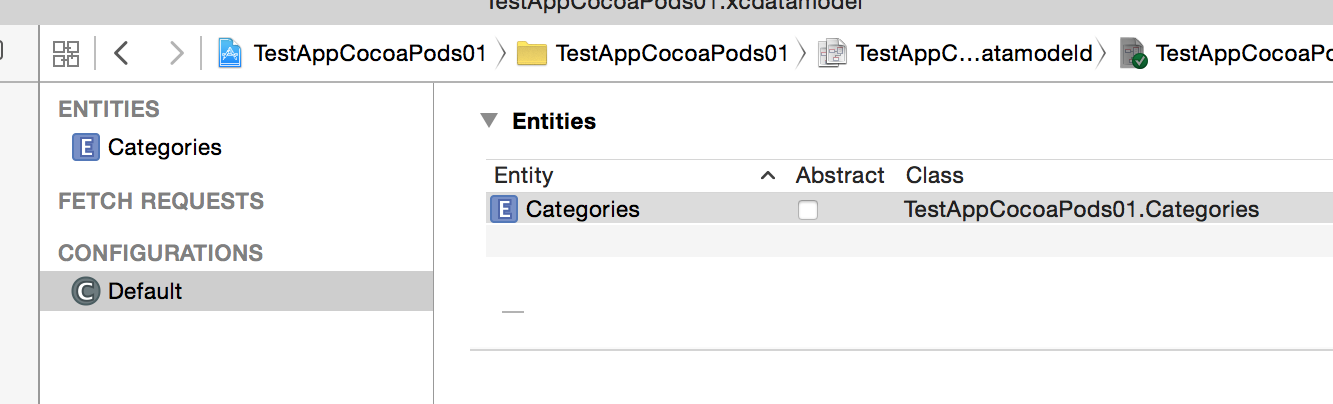Go back with the left arrow
Viewport: 1333px width, 404px height.
click(122, 53)
